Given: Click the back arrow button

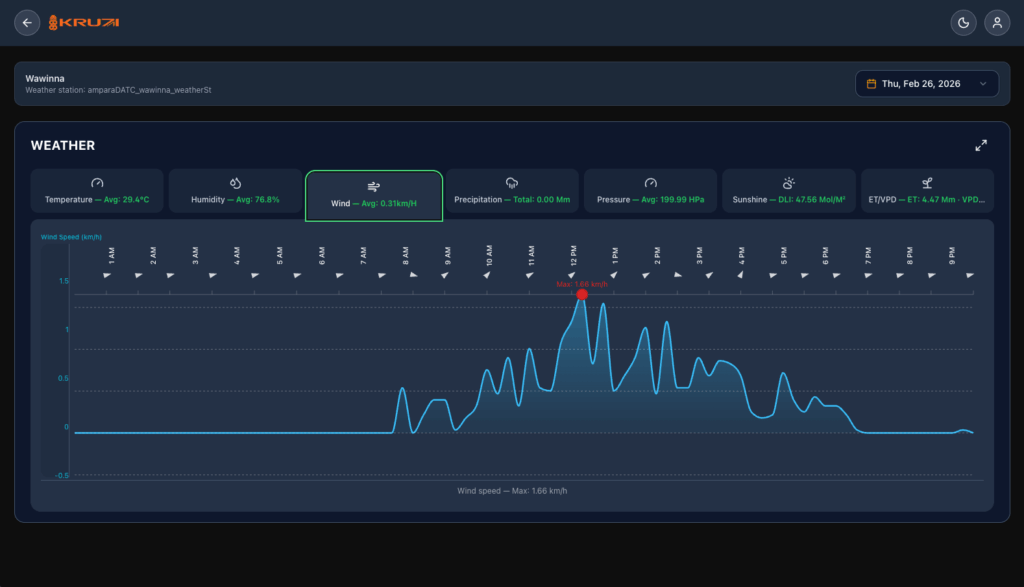Looking at the screenshot, I should point(27,23).
